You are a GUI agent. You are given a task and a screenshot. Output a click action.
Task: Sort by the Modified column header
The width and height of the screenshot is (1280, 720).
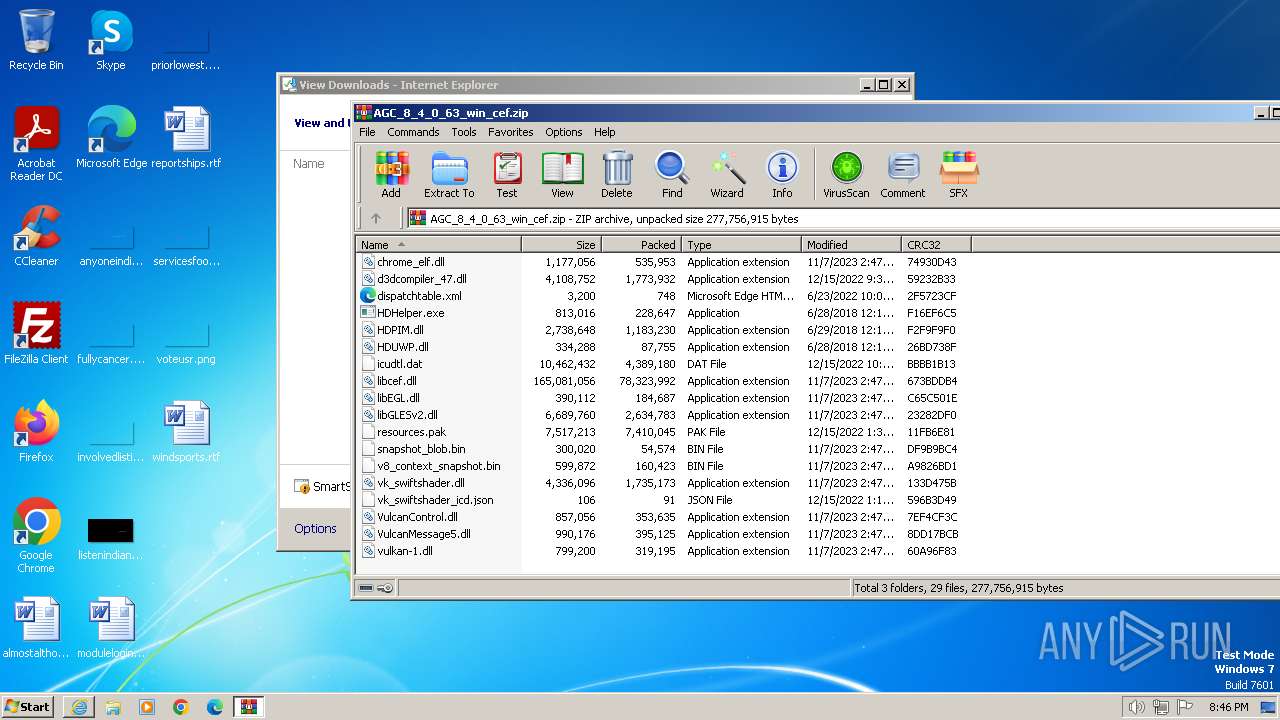tap(850, 245)
